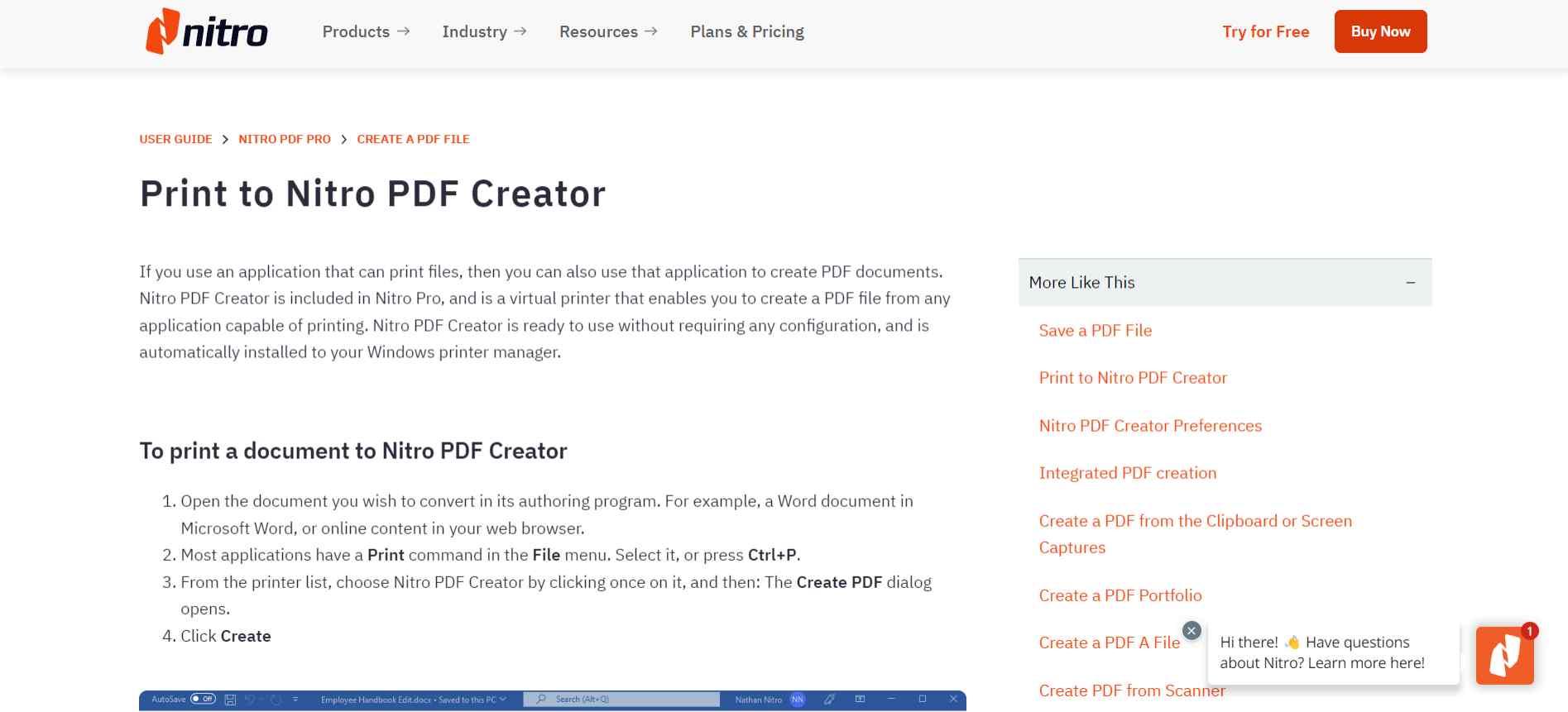
Task: Expand the Products menu
Action: click(366, 31)
